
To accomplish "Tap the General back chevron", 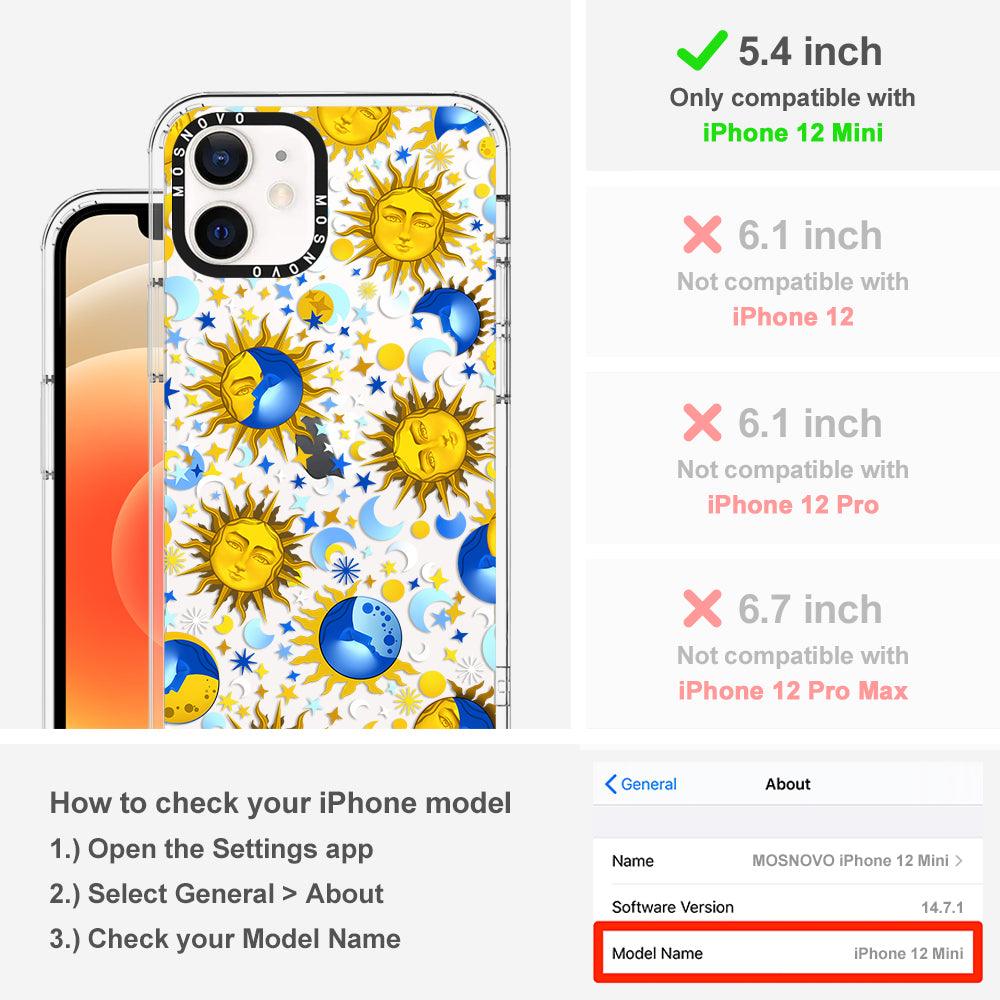I will pyautogui.click(x=610, y=784).
